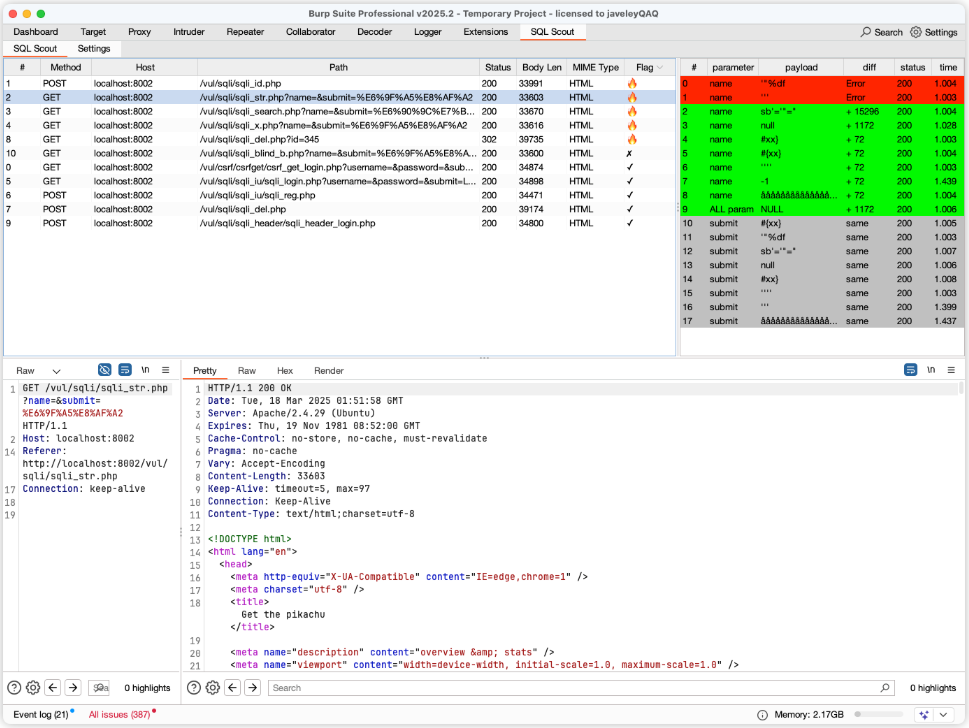Screen dimensions: 969x728
Task: Toggle line wrap in the request panel
Action: point(125,370)
